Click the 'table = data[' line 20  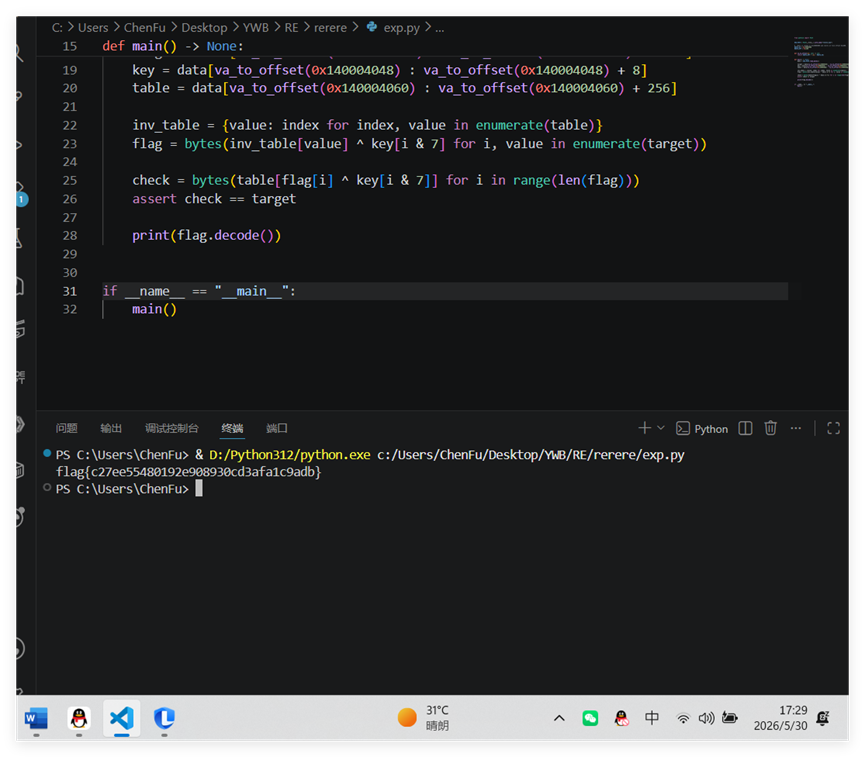404,88
